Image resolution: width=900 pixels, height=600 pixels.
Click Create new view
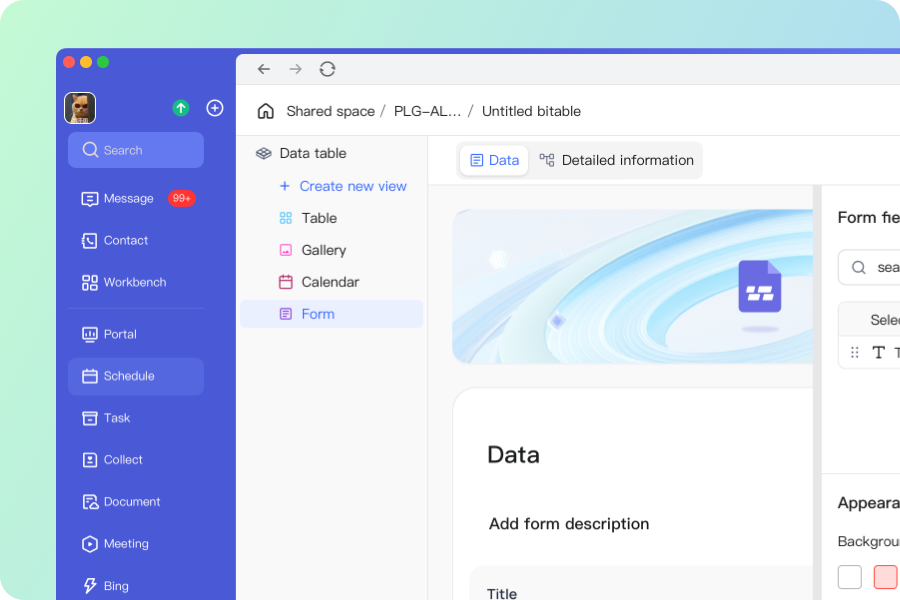pyautogui.click(x=343, y=186)
